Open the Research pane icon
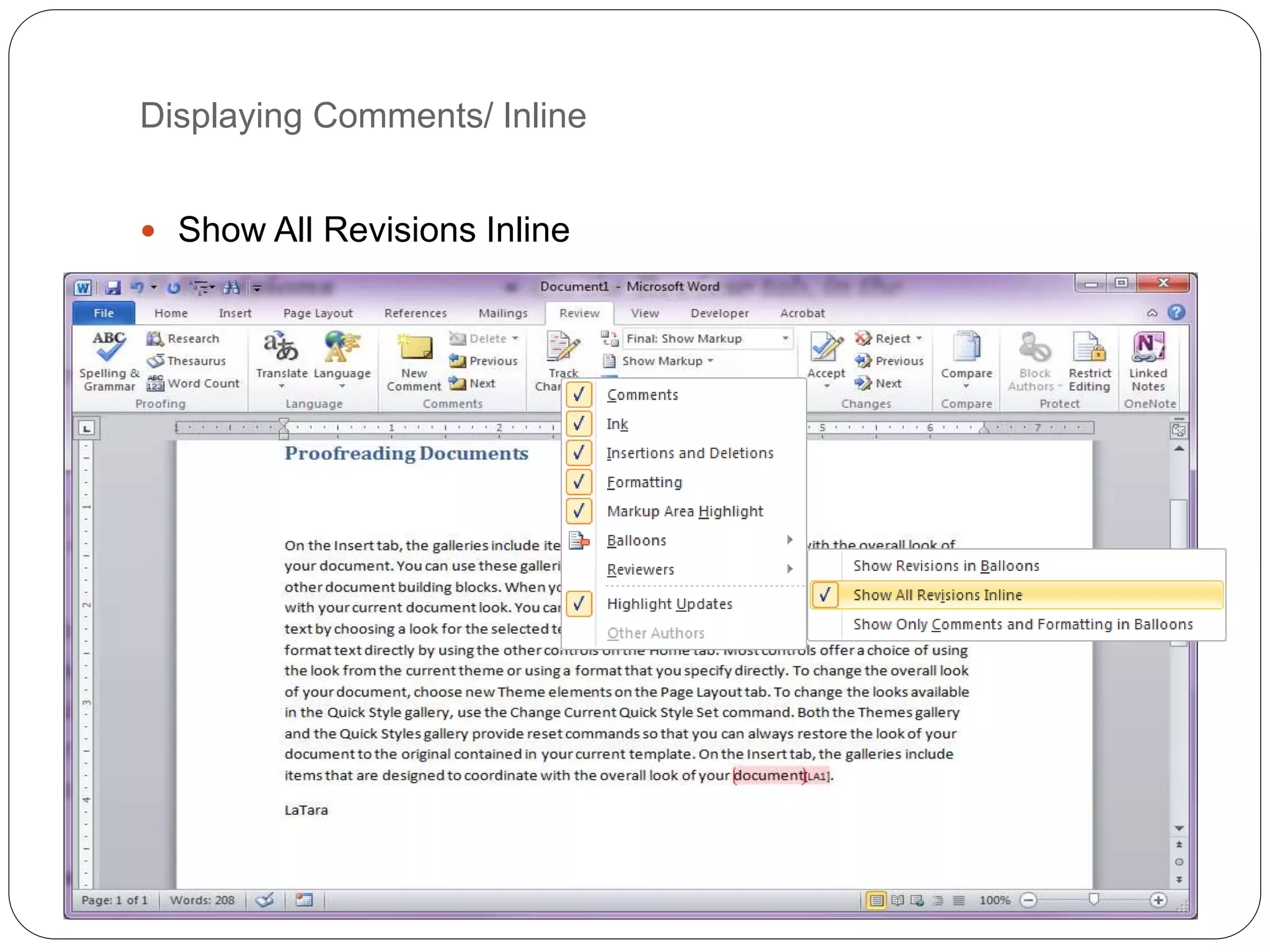 click(155, 339)
